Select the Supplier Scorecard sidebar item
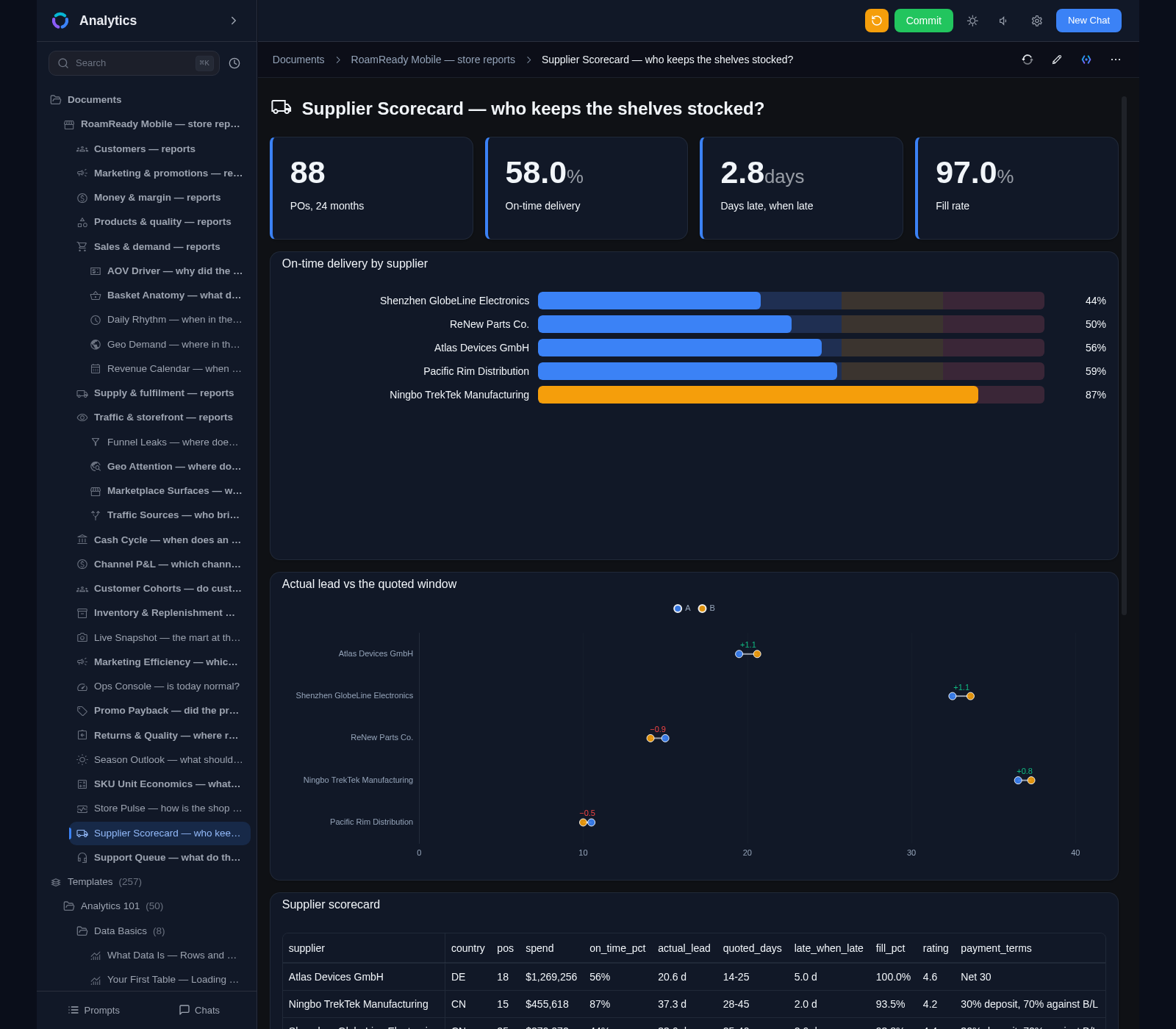This screenshot has height=1029, width=1176. pos(160,833)
